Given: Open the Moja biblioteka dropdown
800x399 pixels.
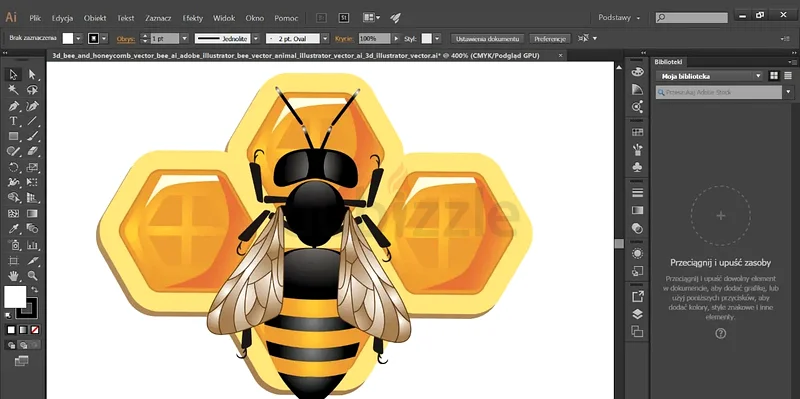Looking at the screenshot, I should click(710, 76).
